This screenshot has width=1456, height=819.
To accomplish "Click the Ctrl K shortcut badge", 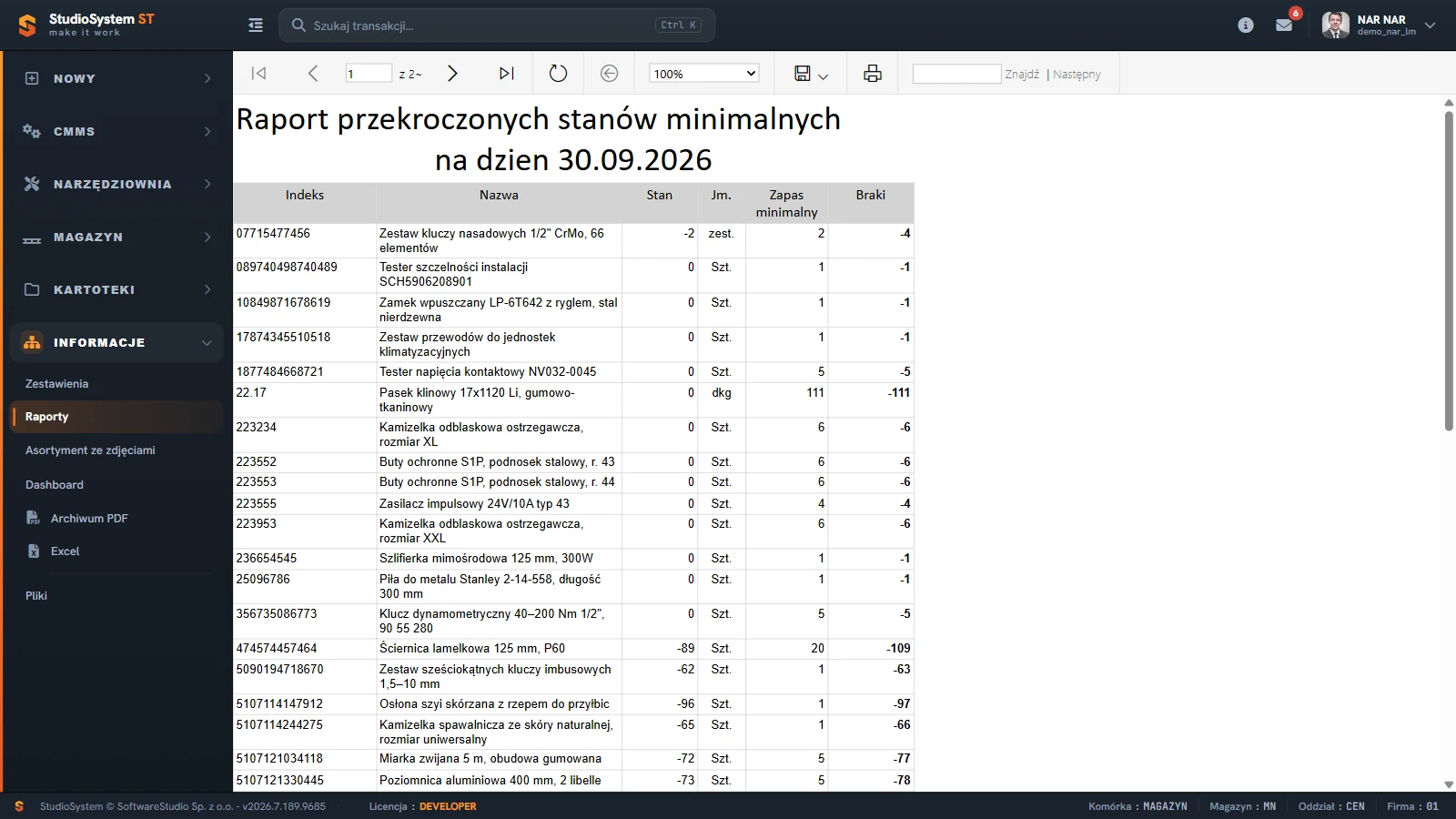I will [679, 25].
